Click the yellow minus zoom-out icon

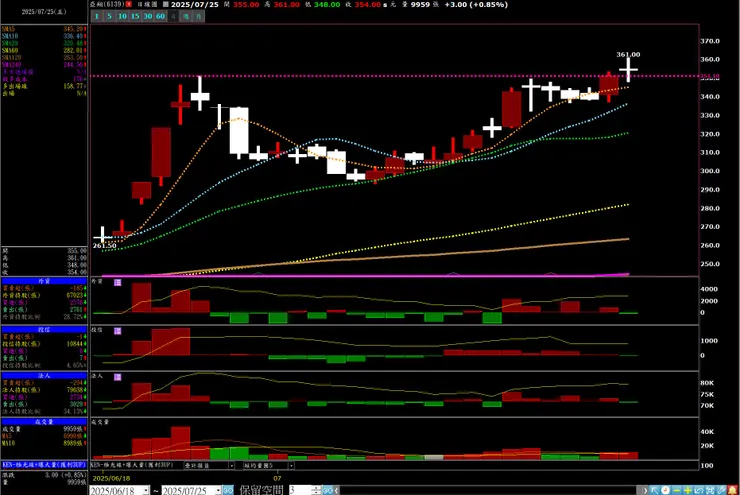point(677,491)
